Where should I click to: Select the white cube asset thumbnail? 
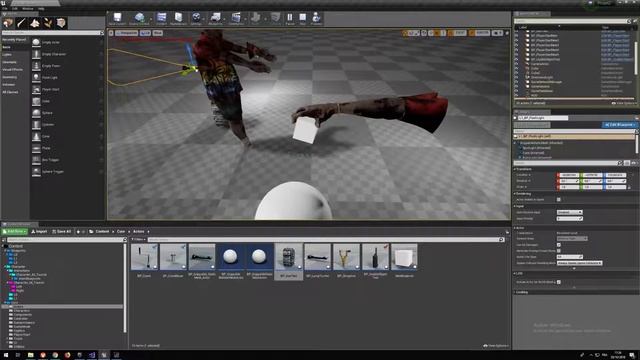click(404, 257)
